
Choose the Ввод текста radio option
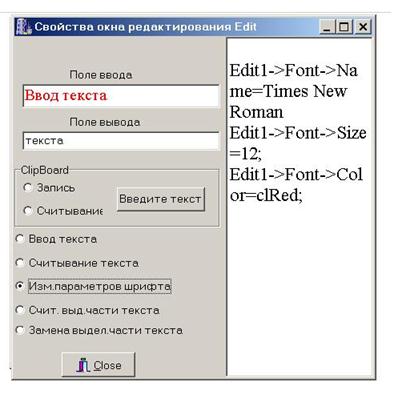click(x=20, y=239)
